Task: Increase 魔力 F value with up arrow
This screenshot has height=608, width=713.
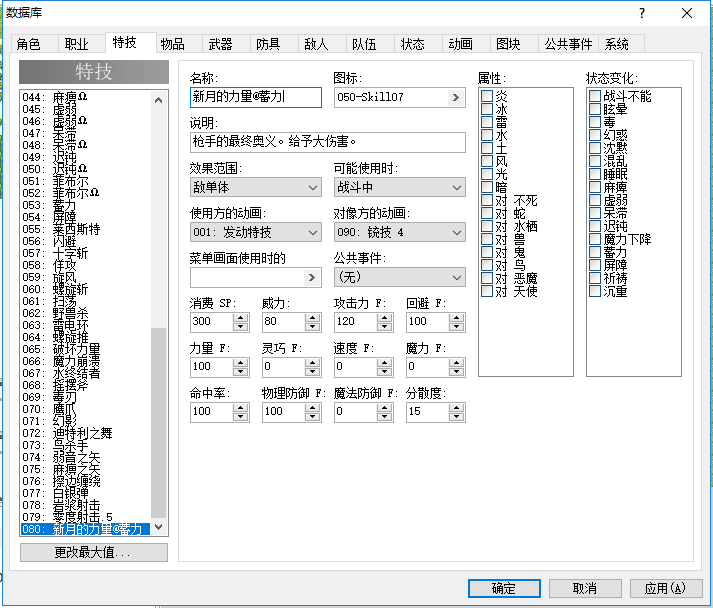Action: pyautogui.click(x=457, y=362)
